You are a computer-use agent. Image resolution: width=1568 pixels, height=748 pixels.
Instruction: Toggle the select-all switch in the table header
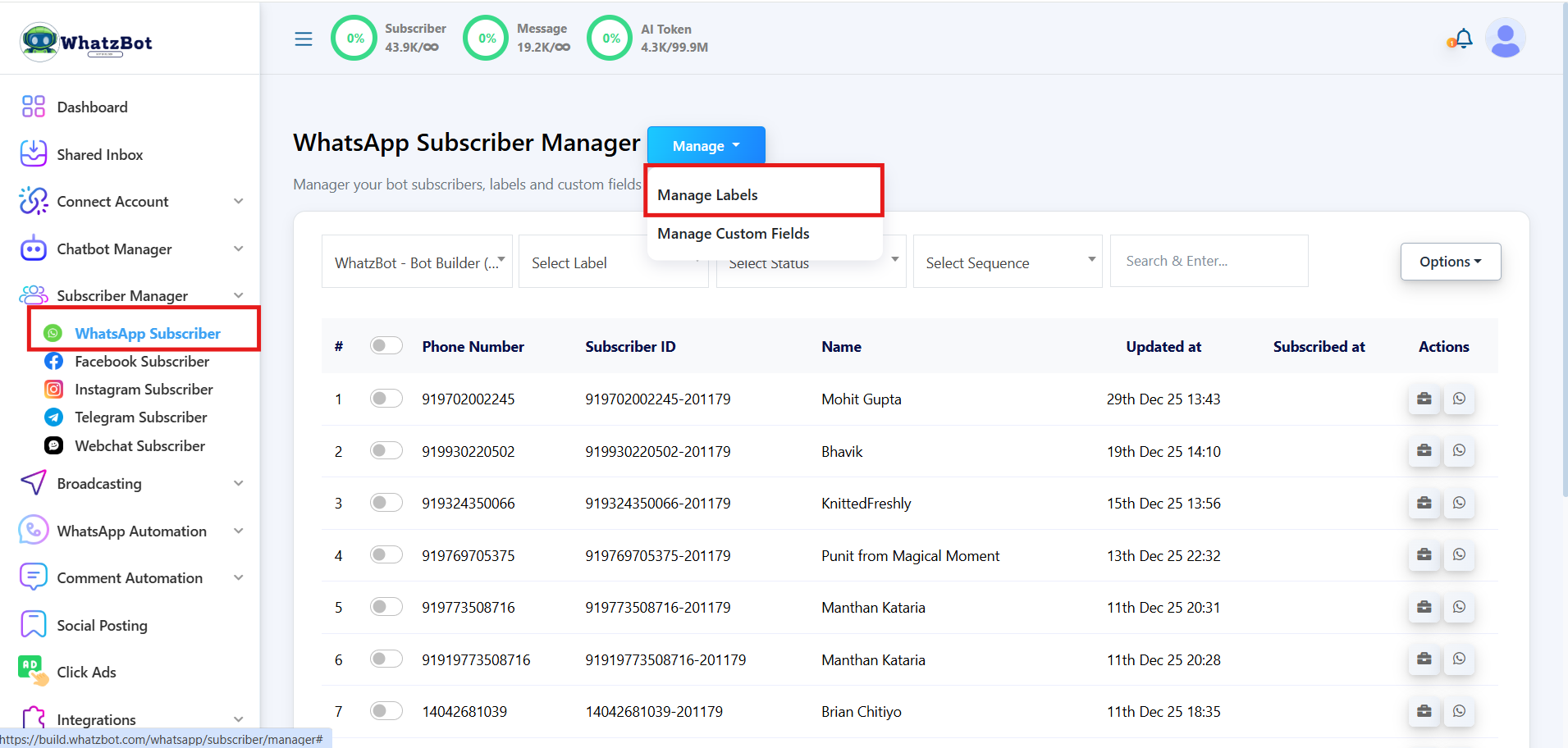pos(386,345)
